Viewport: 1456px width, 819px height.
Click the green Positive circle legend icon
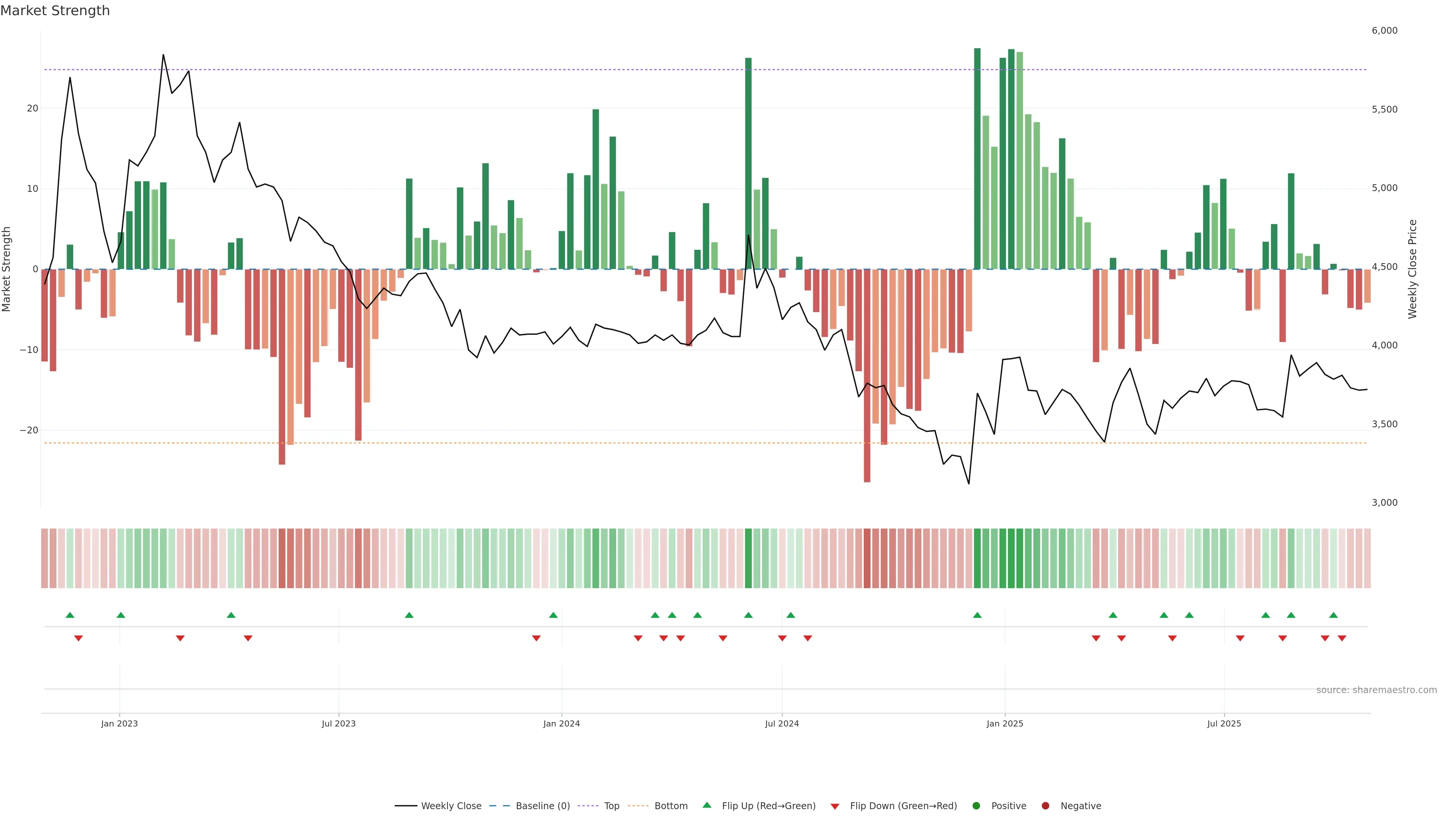coord(976,805)
